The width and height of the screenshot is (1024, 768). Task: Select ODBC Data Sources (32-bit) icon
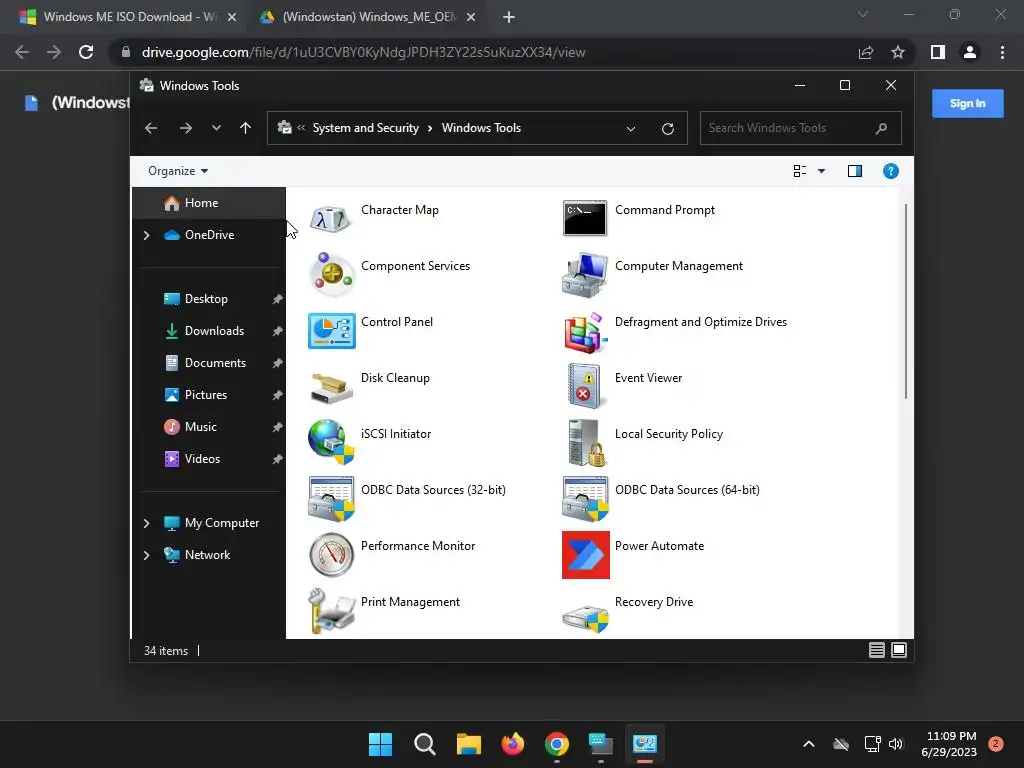[331, 499]
